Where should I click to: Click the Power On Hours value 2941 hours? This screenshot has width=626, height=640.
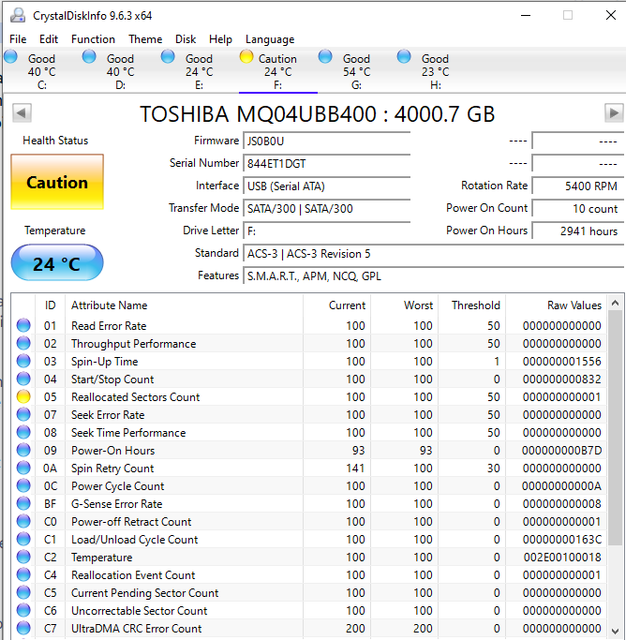(578, 231)
